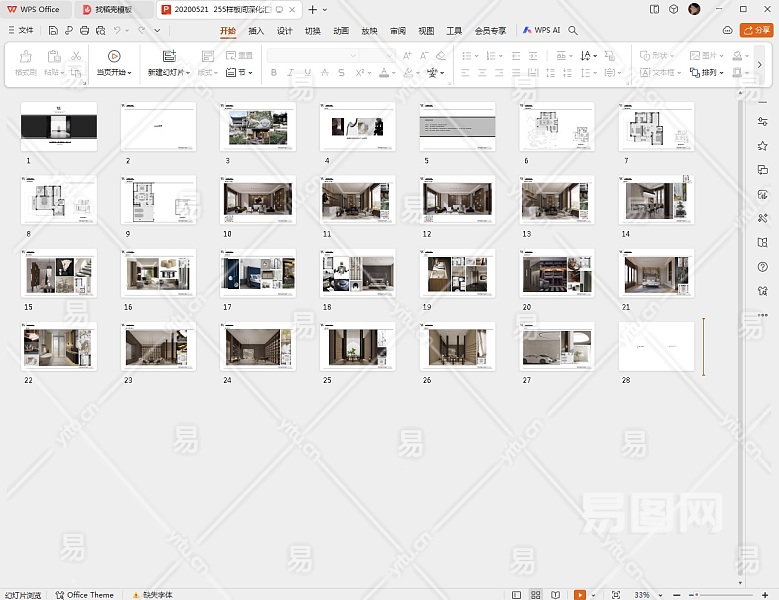Open the help icon in right sidebar
Screen dimensions: 779x600
point(763,266)
